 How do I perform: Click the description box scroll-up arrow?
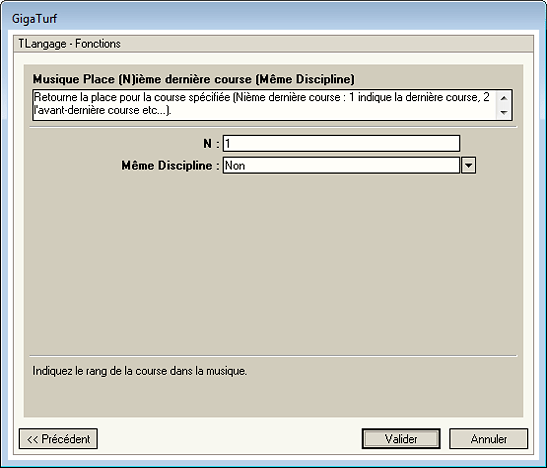(x=503, y=98)
